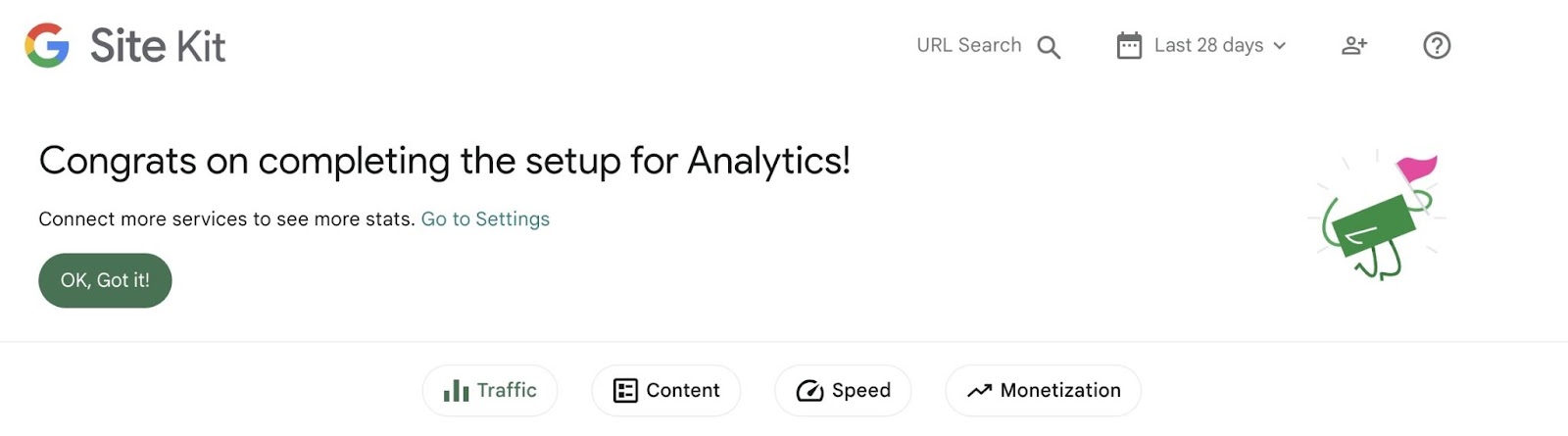Screen dimensions: 1568x436
Task: Expand the Last 28 days dropdown
Action: 1208,45
